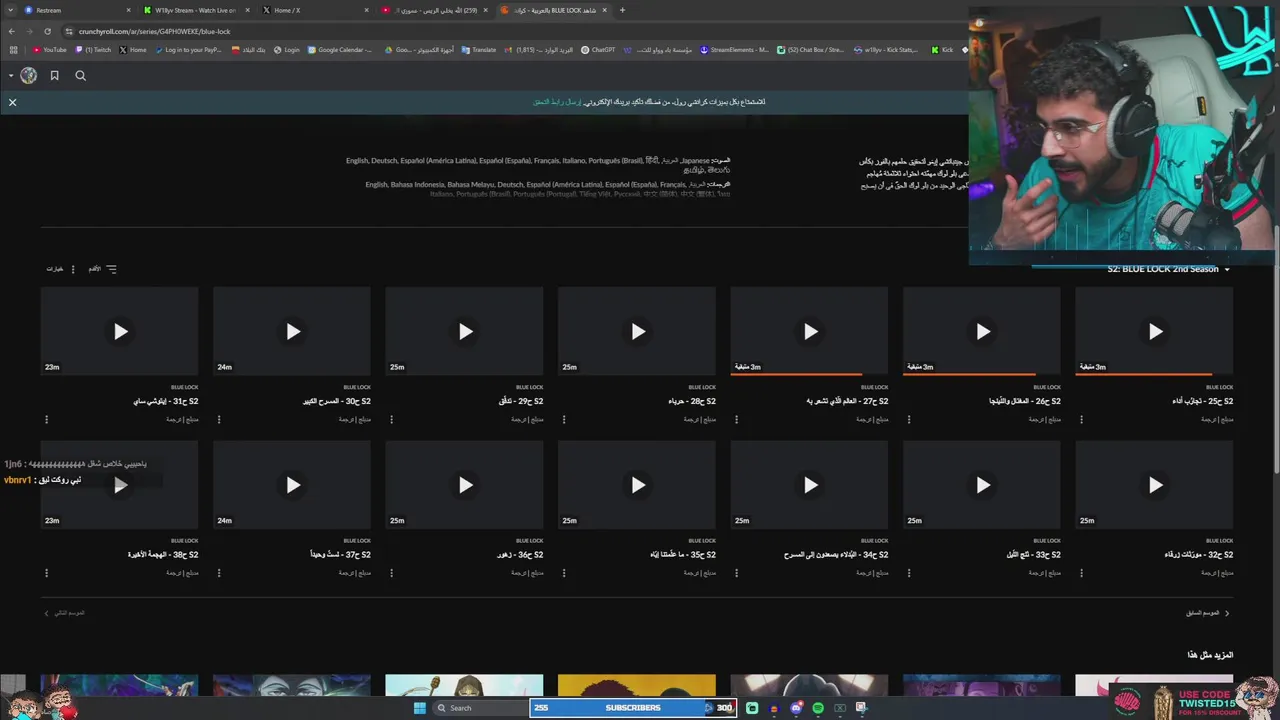
Task: Open a new browser tab
Action: (622, 10)
